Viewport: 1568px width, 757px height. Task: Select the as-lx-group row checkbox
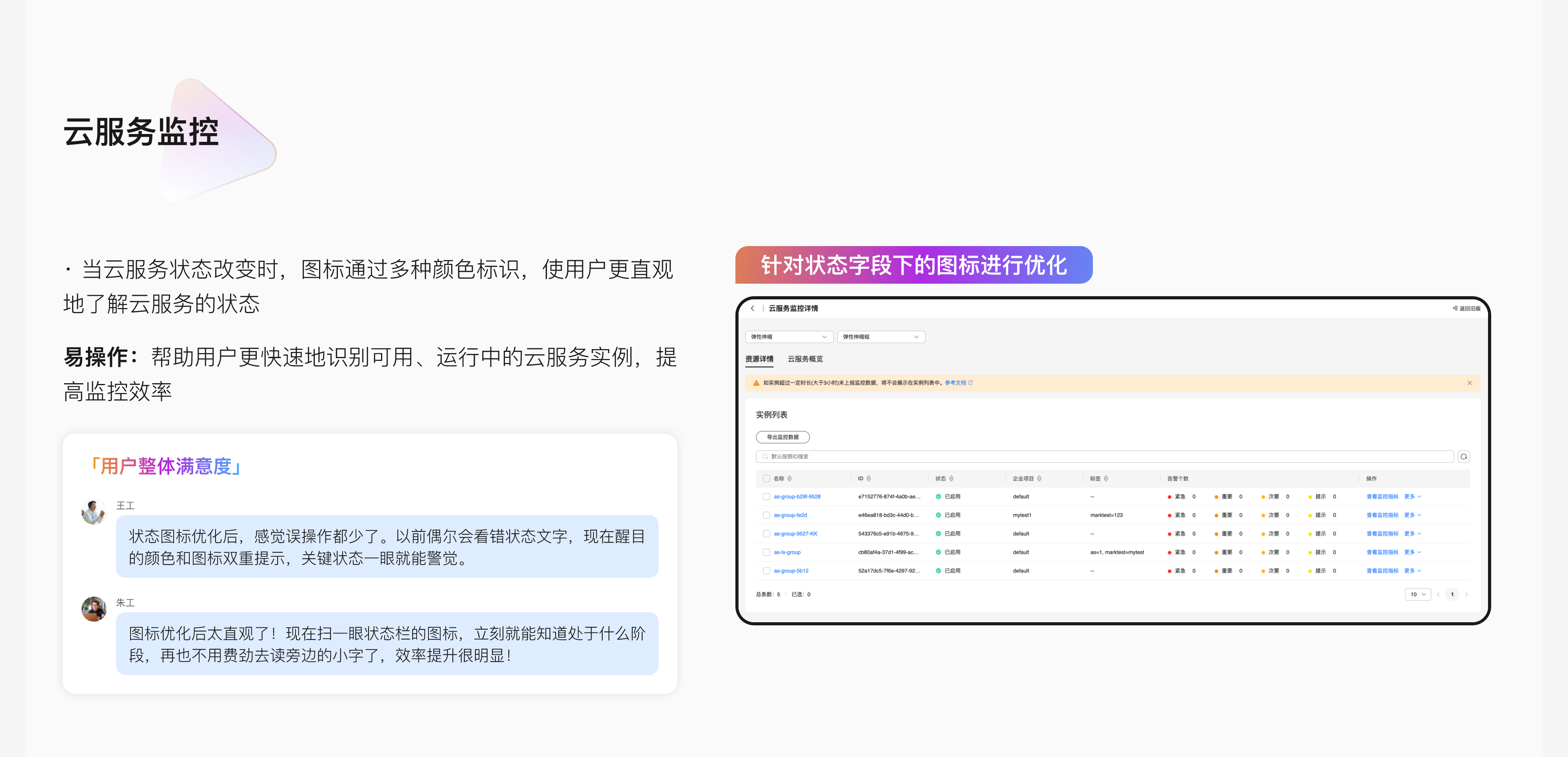[766, 552]
